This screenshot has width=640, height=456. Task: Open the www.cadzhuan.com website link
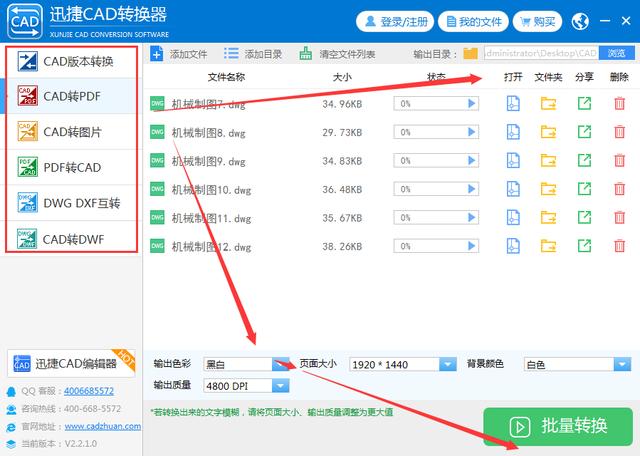click(103, 426)
